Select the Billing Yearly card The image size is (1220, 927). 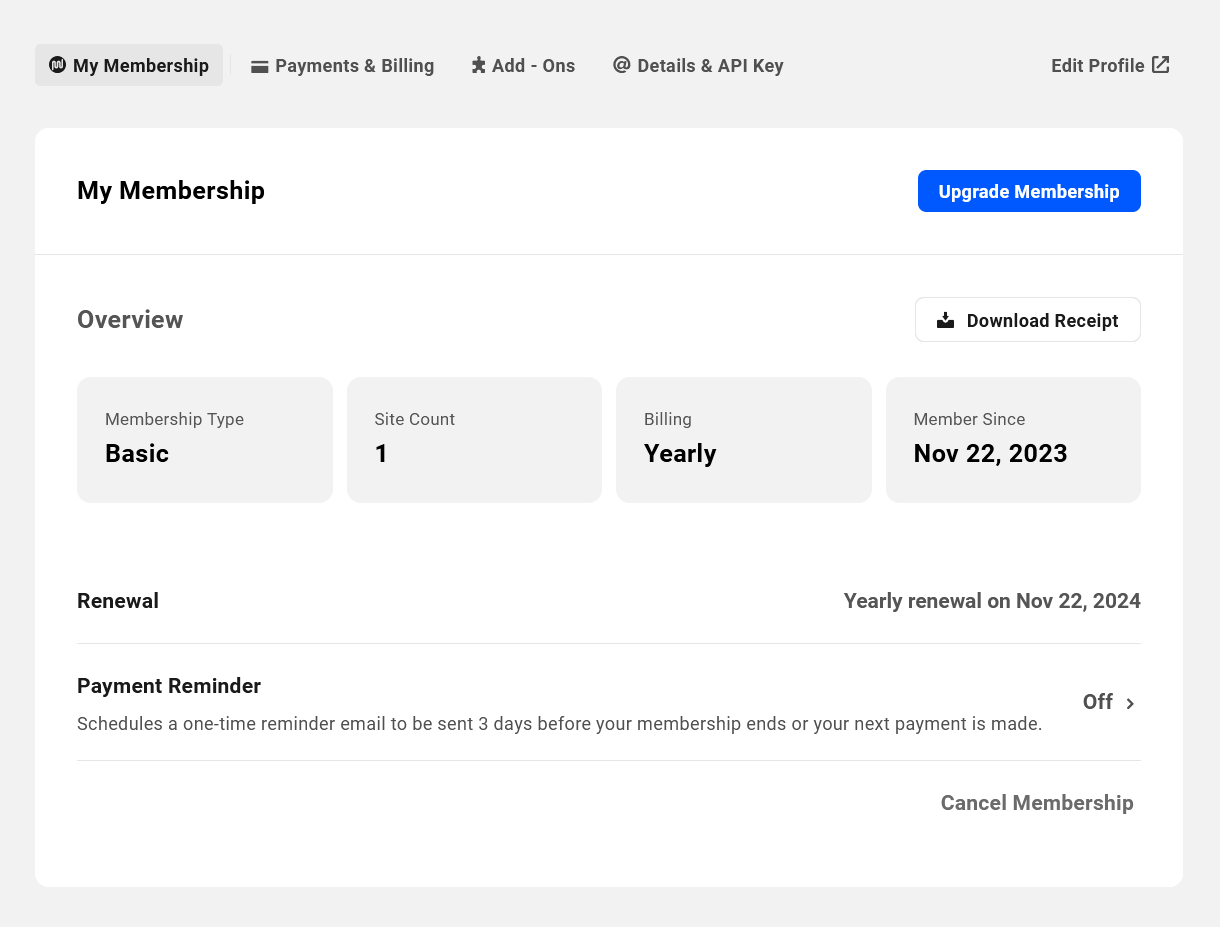744,440
